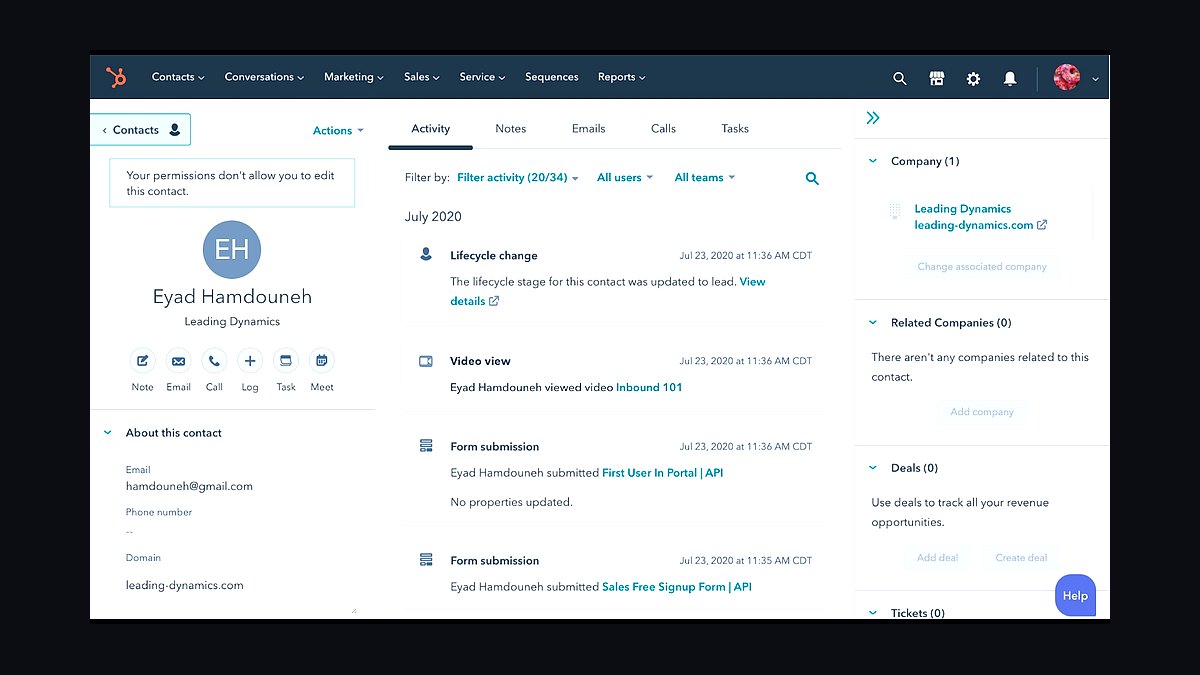Click the Task icon under contact name
Screen dimensions: 1200x675
(x=286, y=361)
